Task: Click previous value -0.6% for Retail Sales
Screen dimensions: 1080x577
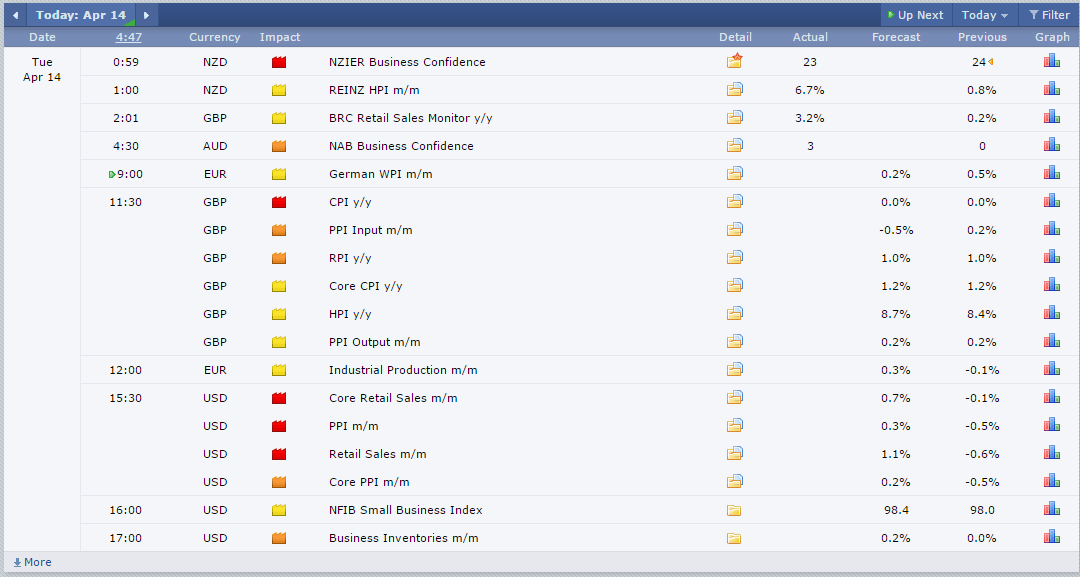Action: tap(982, 454)
